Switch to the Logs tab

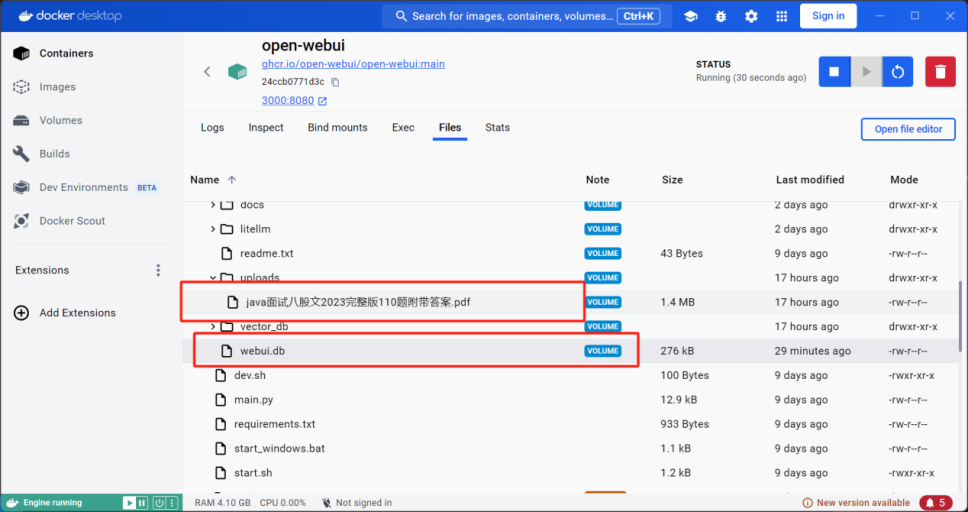coord(212,128)
